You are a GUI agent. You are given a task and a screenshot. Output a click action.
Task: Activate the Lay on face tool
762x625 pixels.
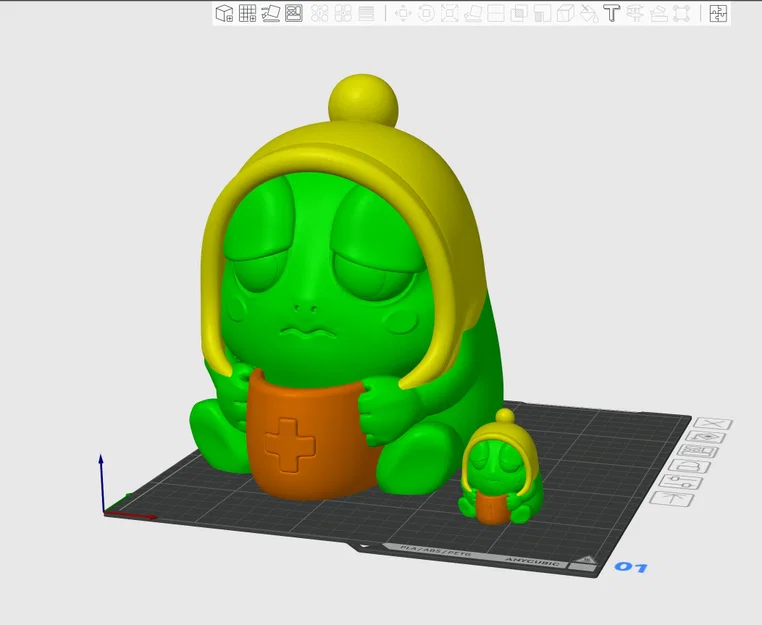pos(473,13)
